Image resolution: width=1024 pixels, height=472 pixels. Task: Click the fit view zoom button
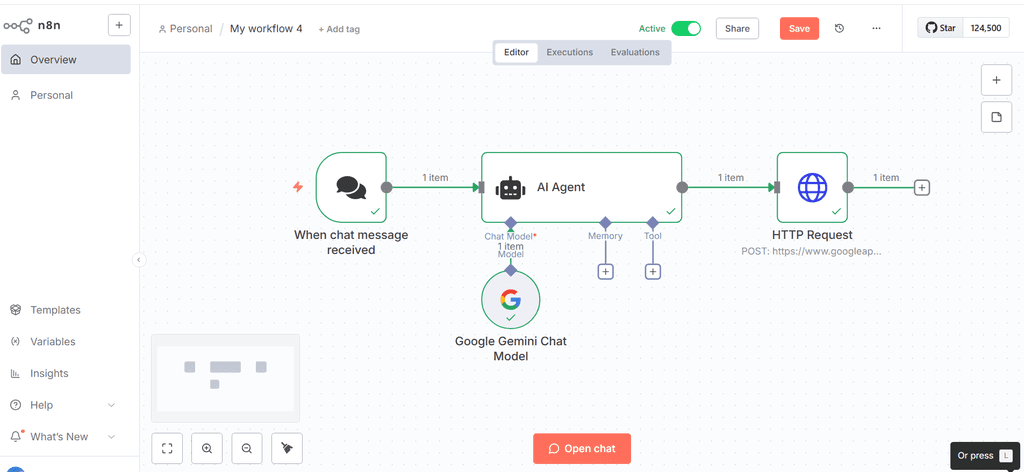[167, 448]
